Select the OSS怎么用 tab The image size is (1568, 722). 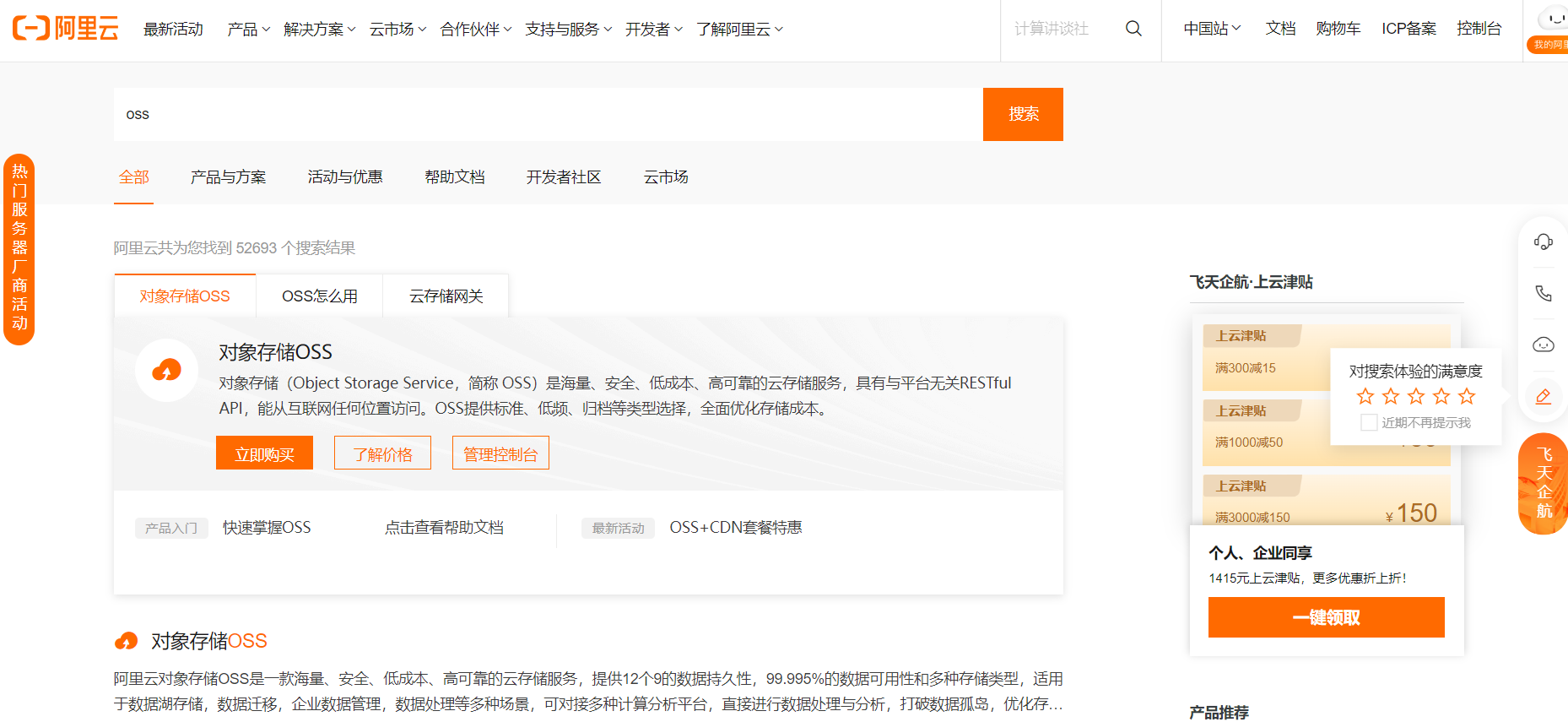point(320,296)
